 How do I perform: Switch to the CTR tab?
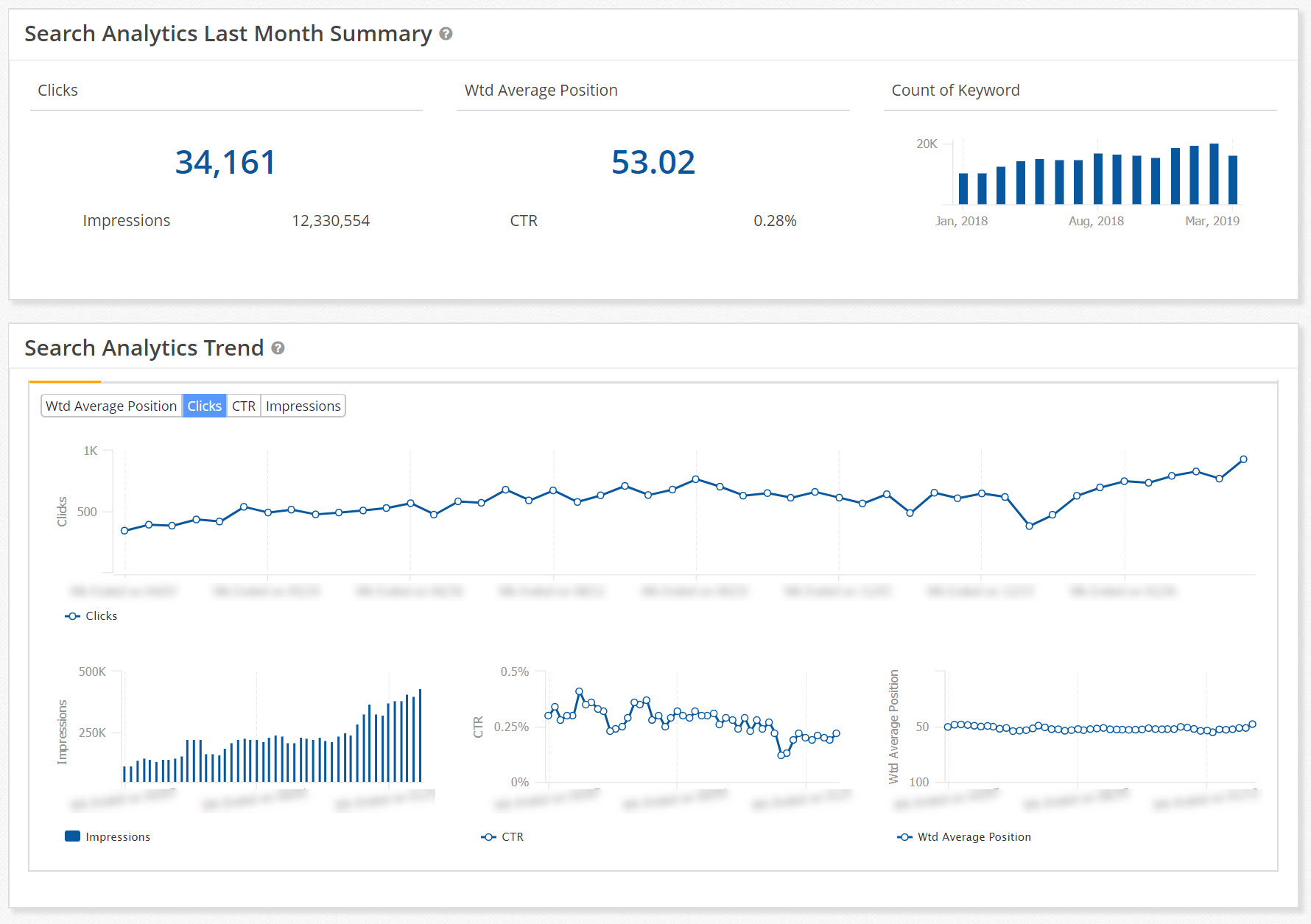tap(244, 406)
